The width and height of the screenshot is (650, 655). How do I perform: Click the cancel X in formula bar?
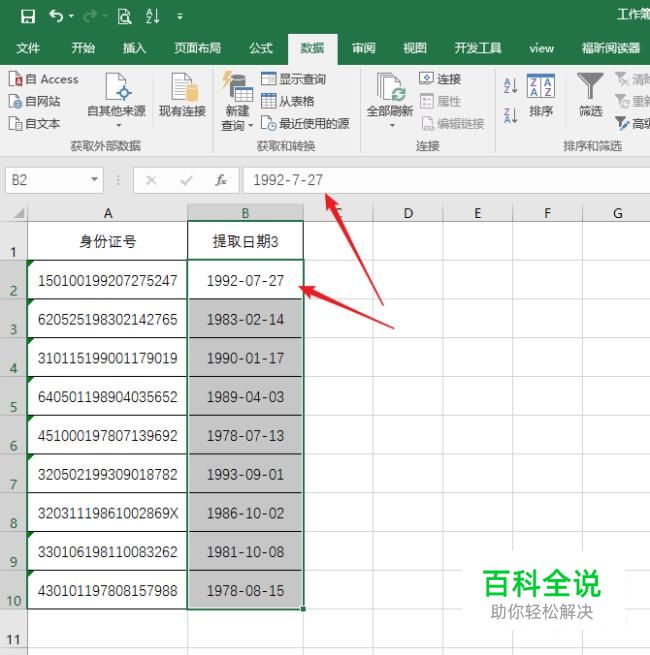click(151, 180)
